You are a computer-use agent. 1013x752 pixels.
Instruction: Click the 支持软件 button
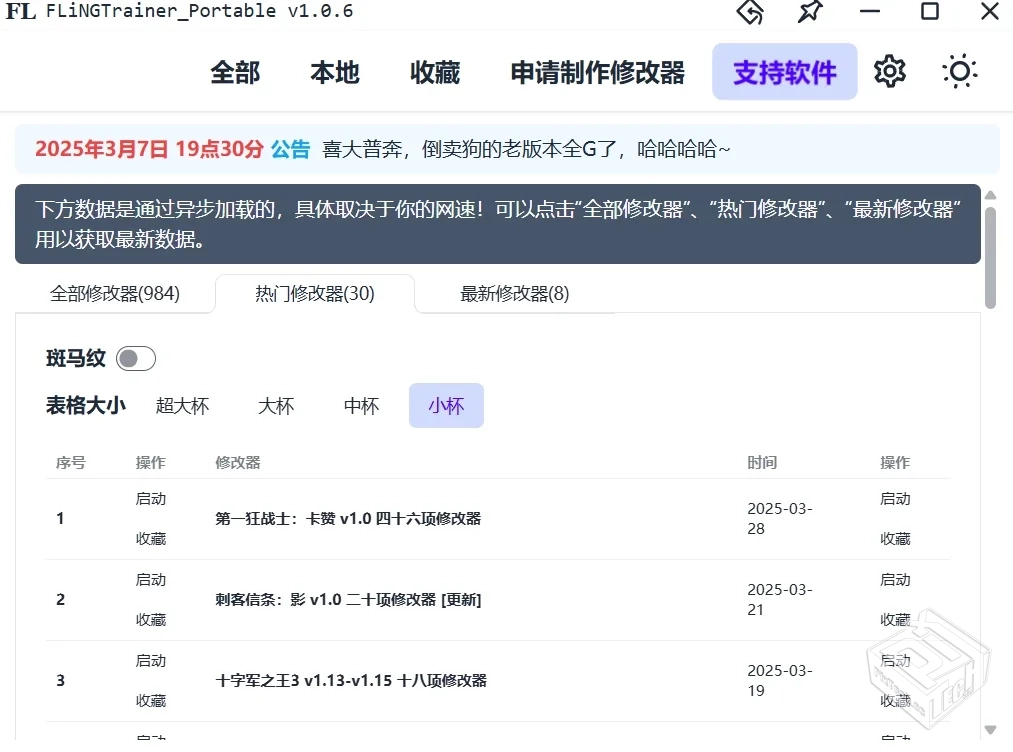784,71
